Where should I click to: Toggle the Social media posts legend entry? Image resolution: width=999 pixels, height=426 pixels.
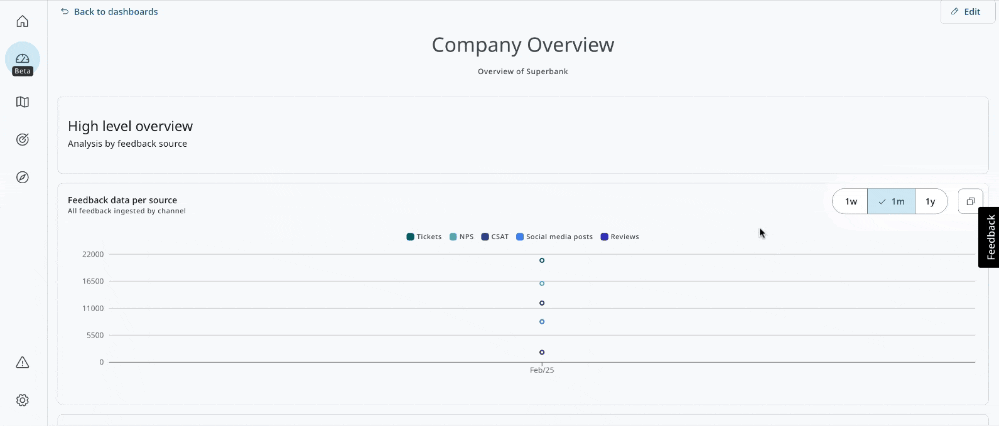[553, 237]
